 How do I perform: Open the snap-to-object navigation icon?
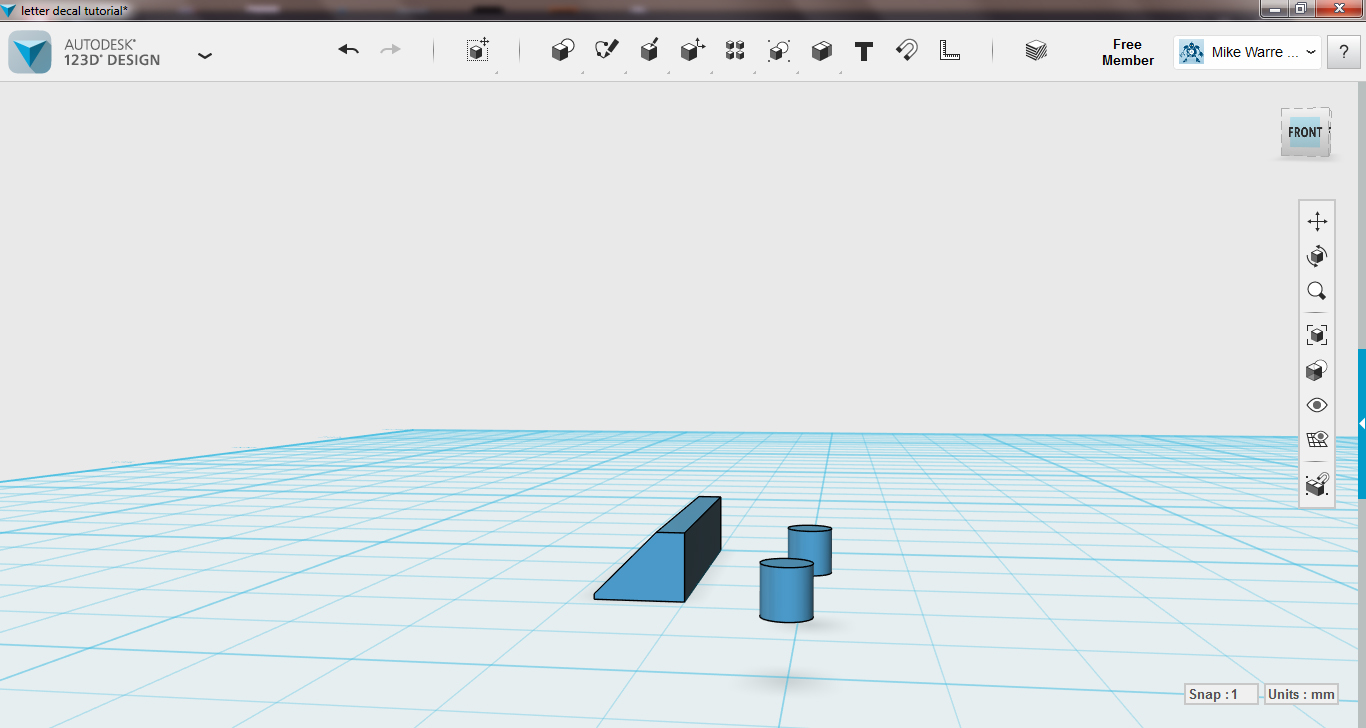[x=1317, y=484]
